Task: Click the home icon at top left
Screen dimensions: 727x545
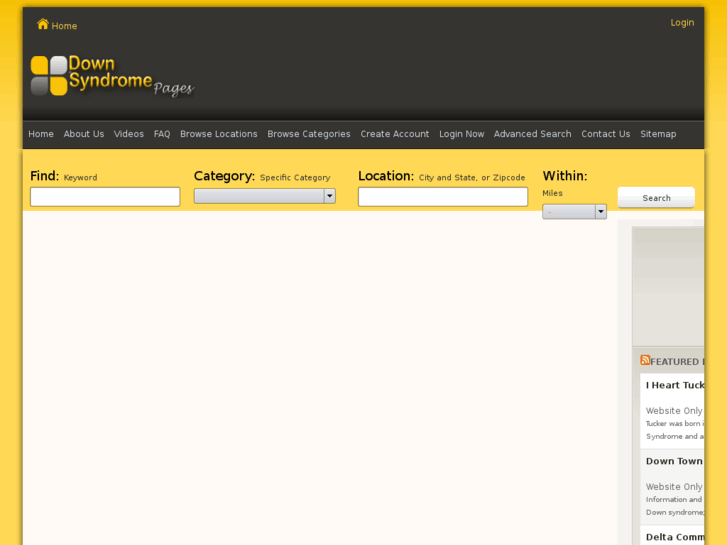Action: tap(42, 24)
